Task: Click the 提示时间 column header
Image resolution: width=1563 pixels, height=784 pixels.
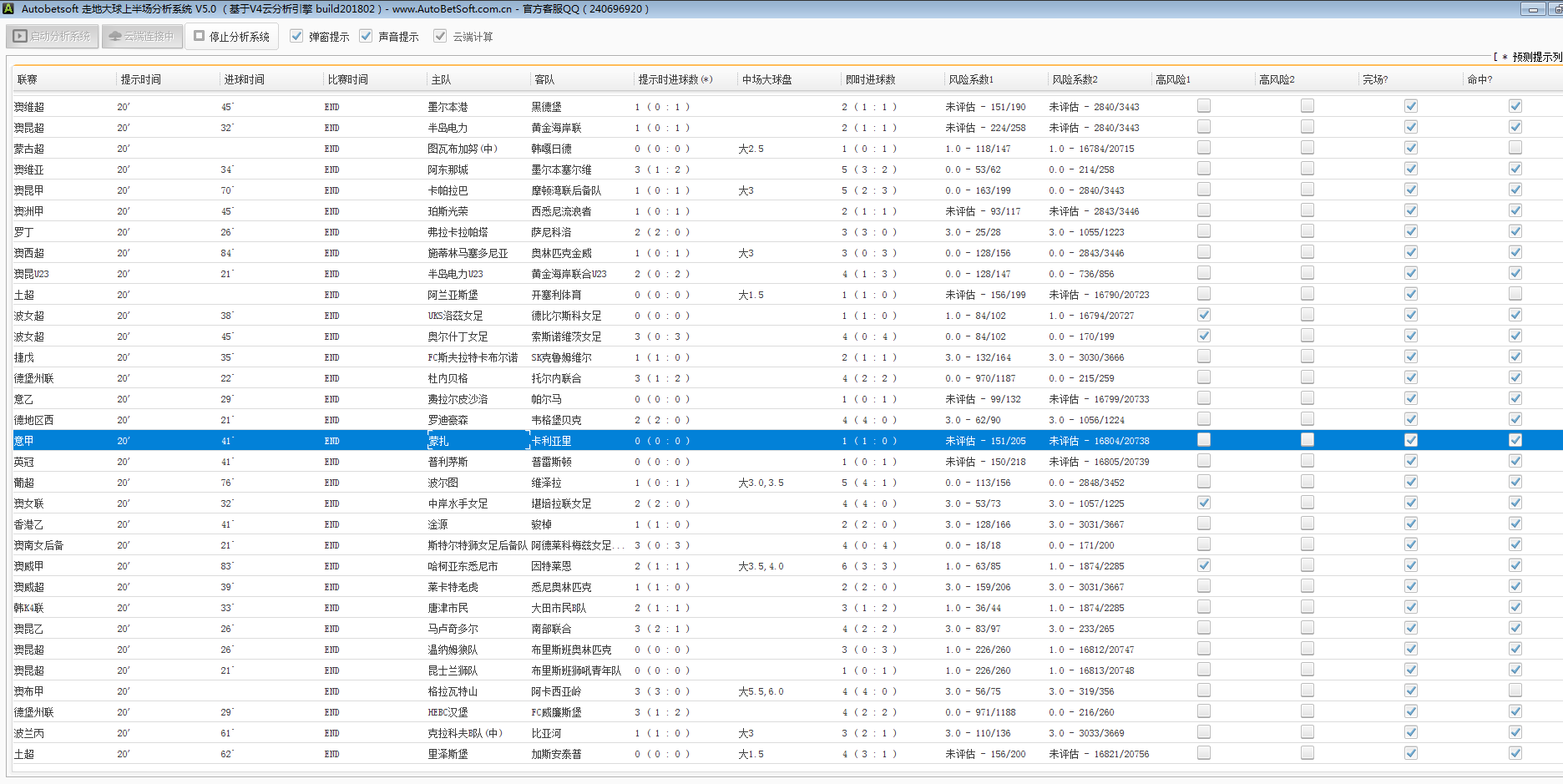Action: (140, 80)
